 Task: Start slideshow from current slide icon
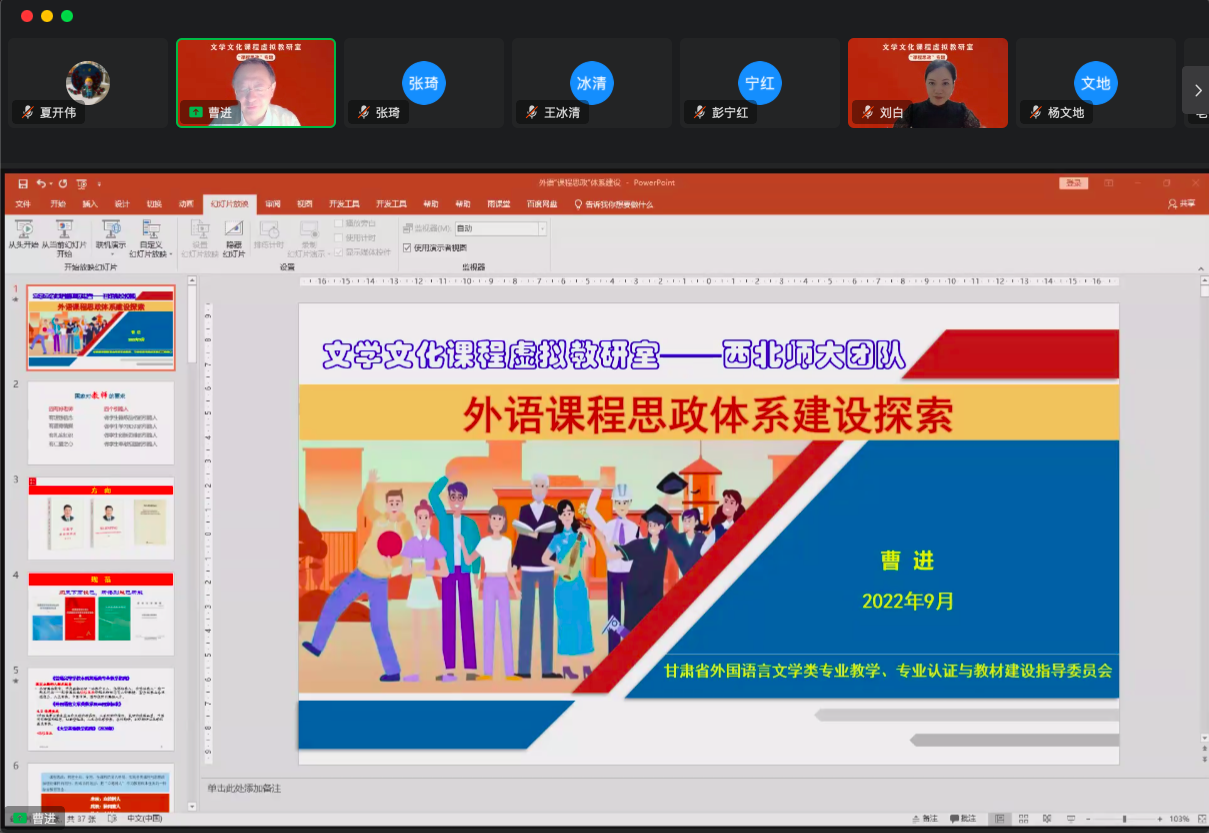pyautogui.click(x=64, y=230)
